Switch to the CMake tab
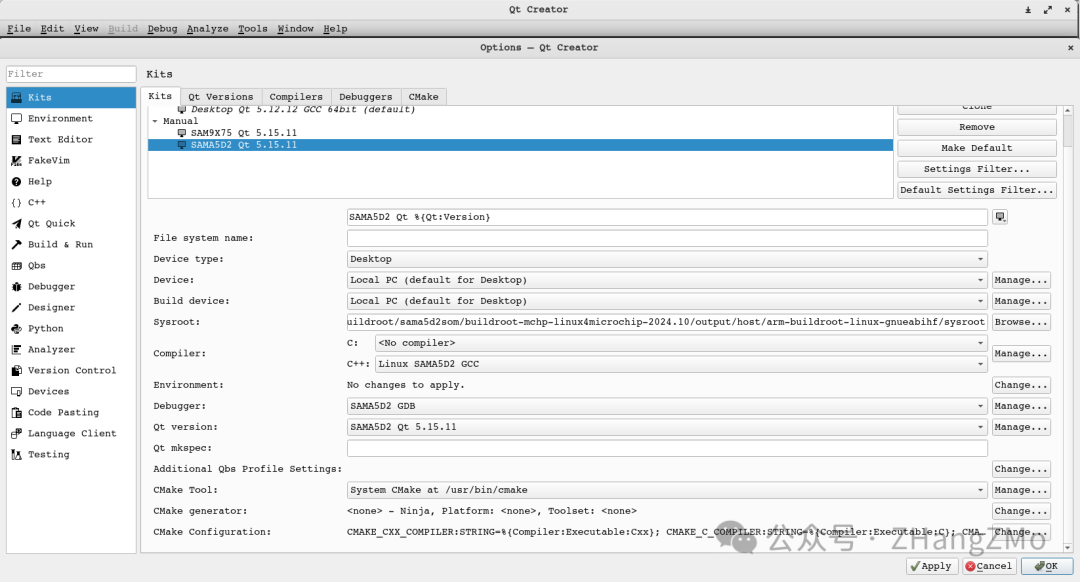Image resolution: width=1080 pixels, height=582 pixels. click(423, 97)
